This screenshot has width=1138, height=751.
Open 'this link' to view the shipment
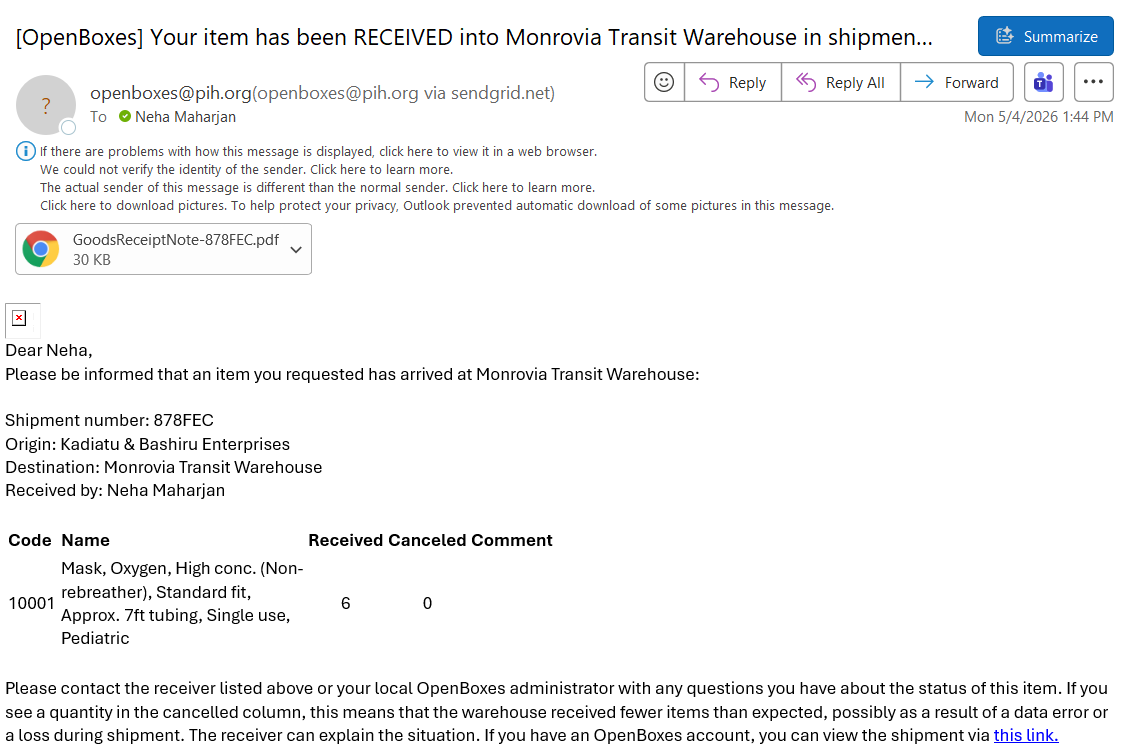tap(1026, 735)
